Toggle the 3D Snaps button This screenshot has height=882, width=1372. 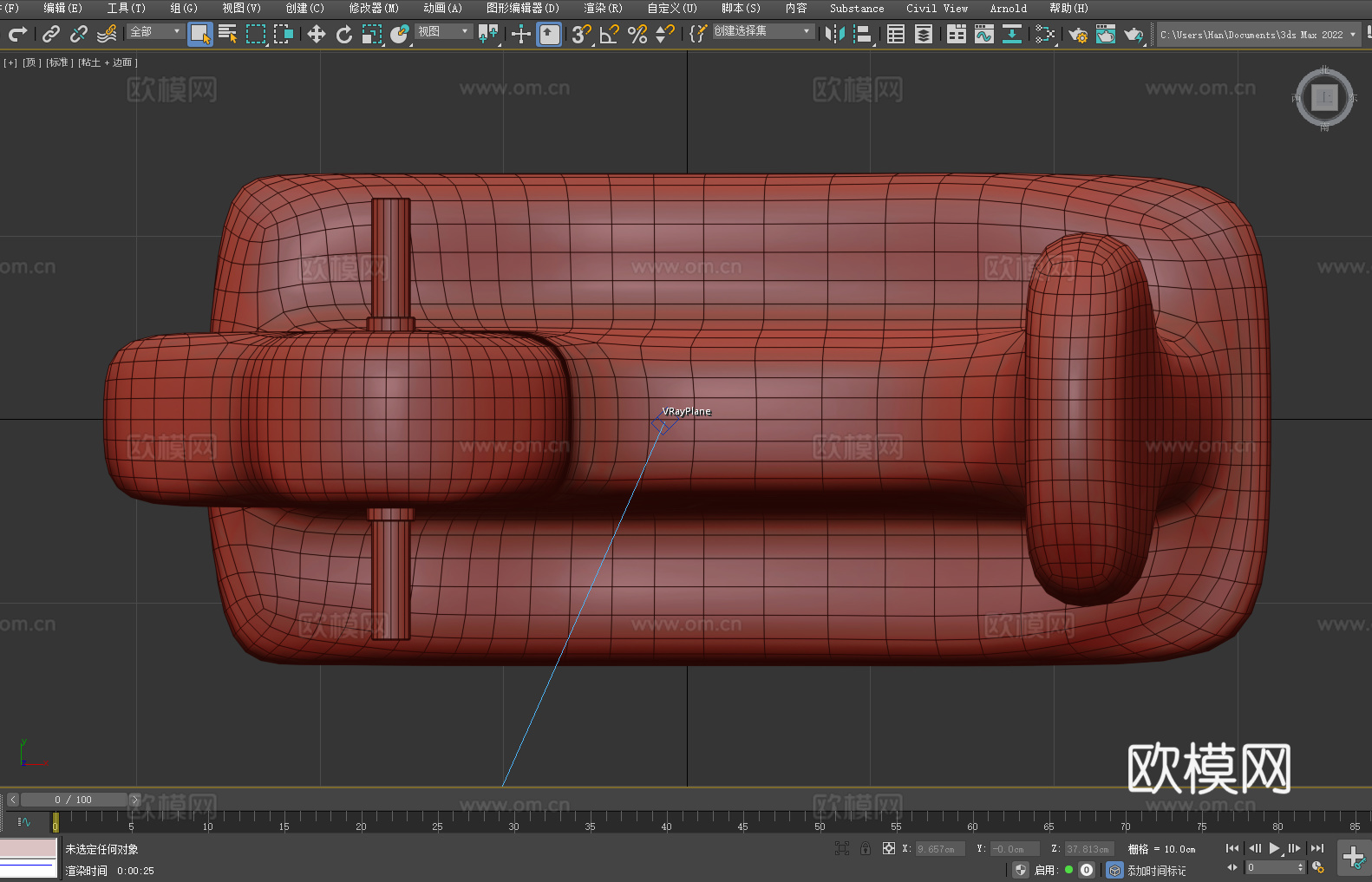click(581, 34)
